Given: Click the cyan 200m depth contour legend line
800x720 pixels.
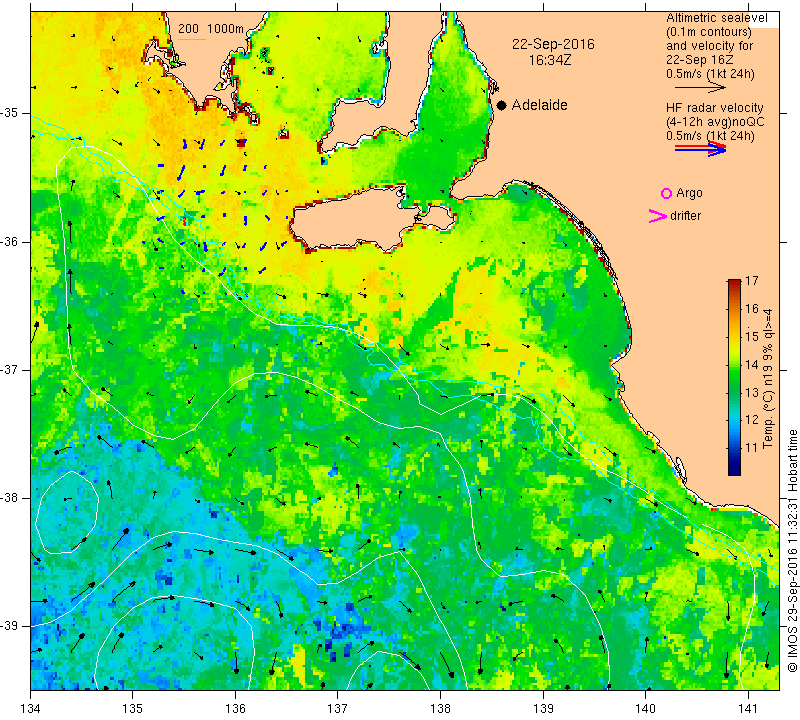Looking at the screenshot, I should tap(192, 39).
